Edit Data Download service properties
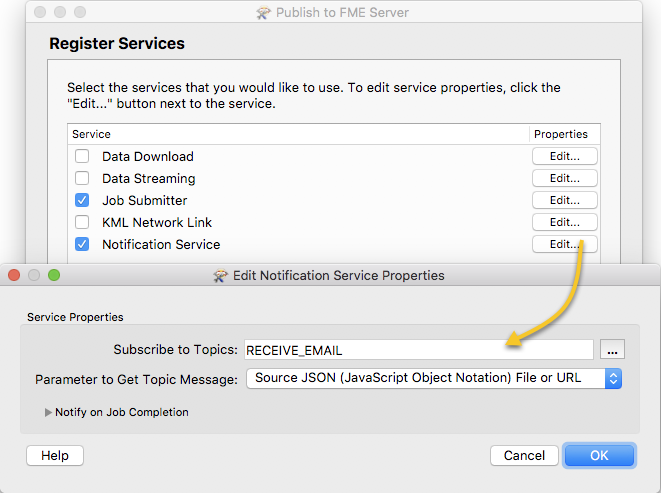This screenshot has height=493, width=661. (x=564, y=156)
